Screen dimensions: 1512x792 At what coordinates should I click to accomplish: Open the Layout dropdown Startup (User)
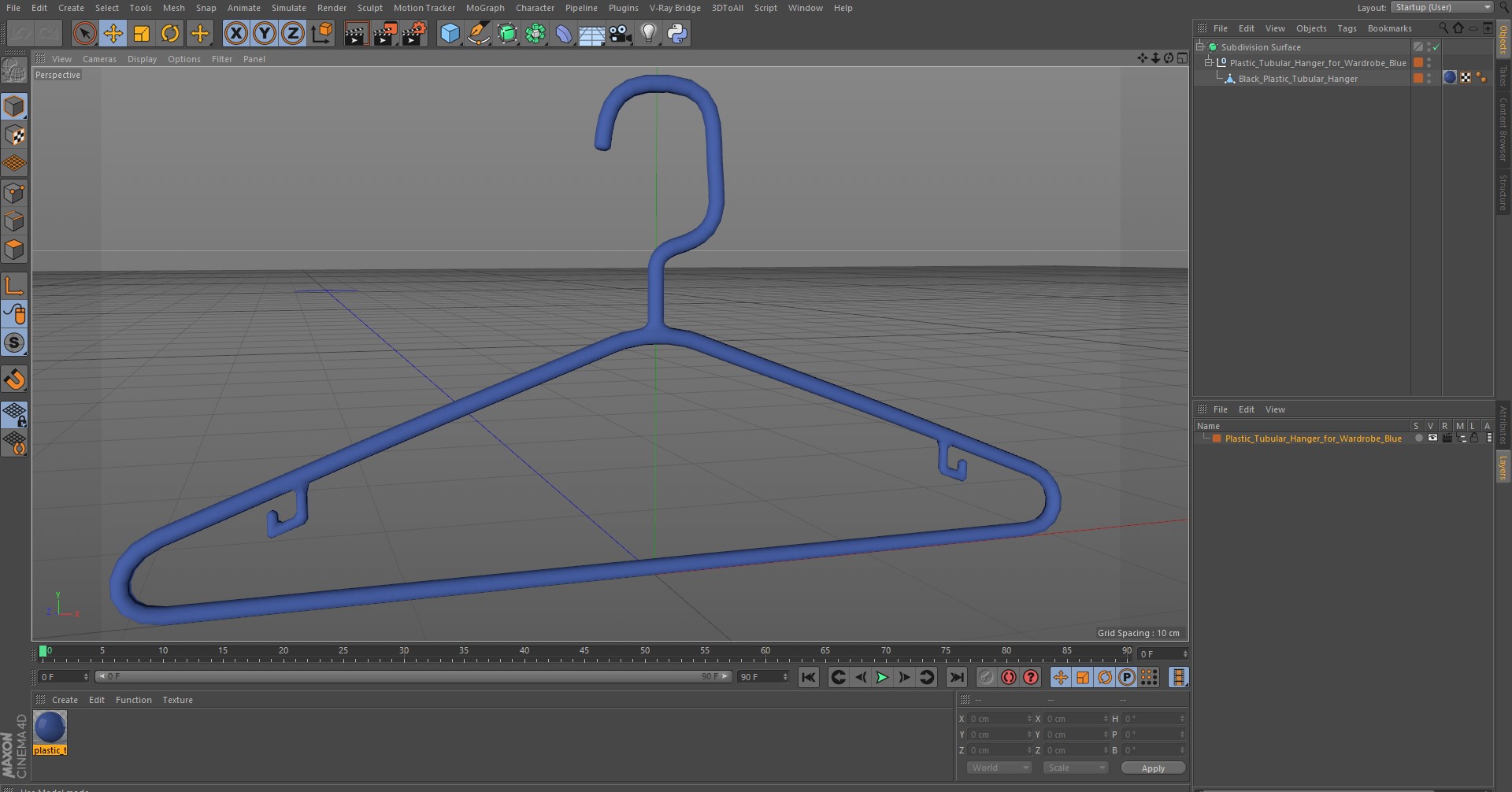click(1442, 7)
